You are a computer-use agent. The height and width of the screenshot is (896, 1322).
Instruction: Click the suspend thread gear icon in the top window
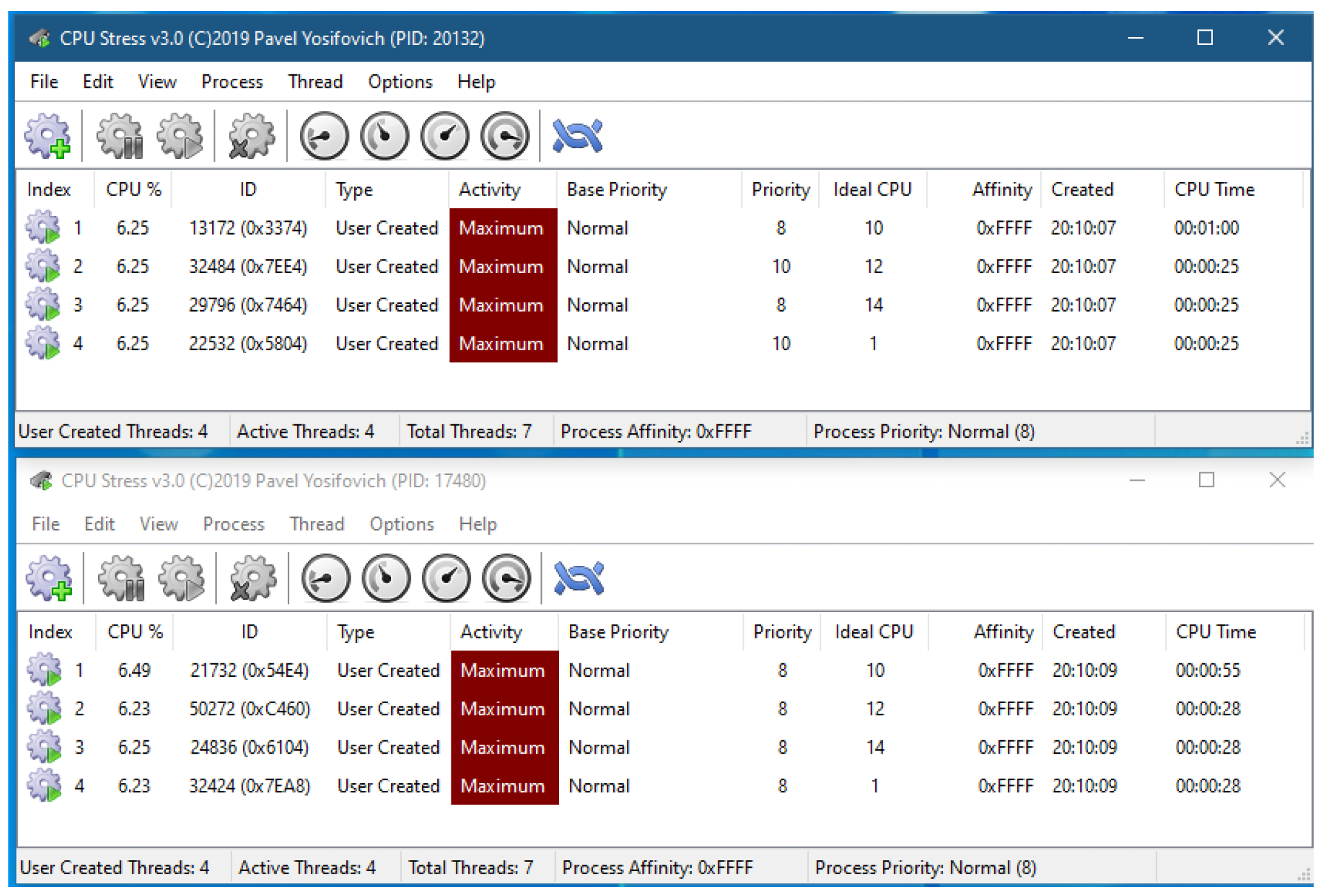(120, 136)
